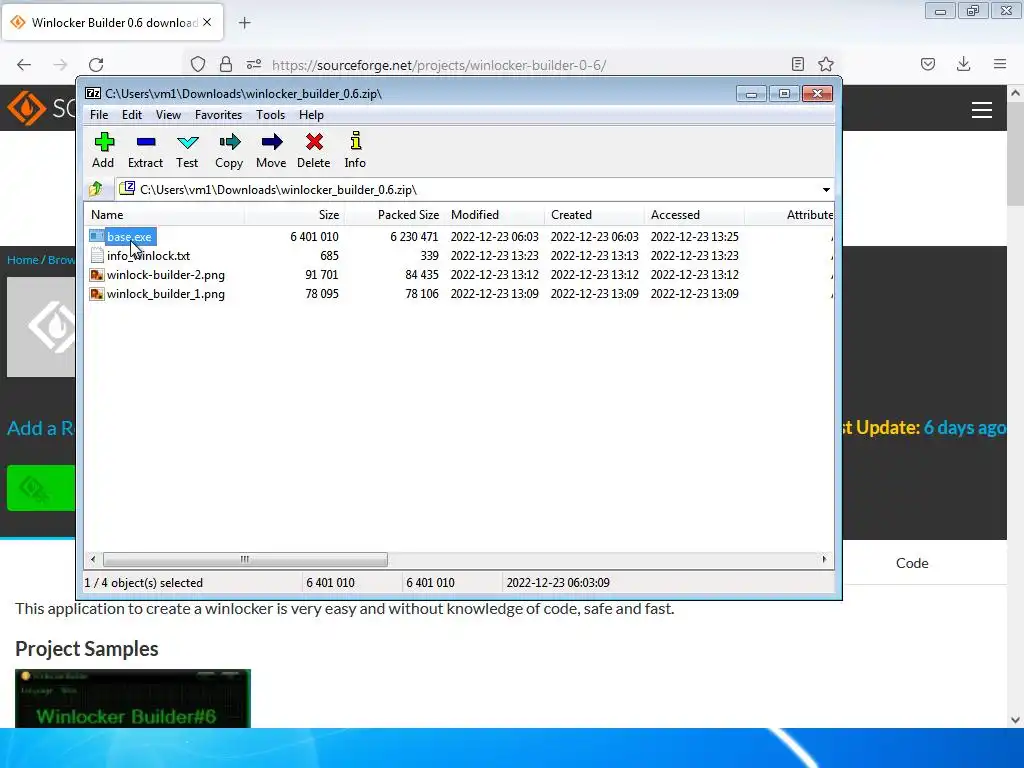Click the 7-Zip horizontal scrollbar thumb

click(245, 560)
